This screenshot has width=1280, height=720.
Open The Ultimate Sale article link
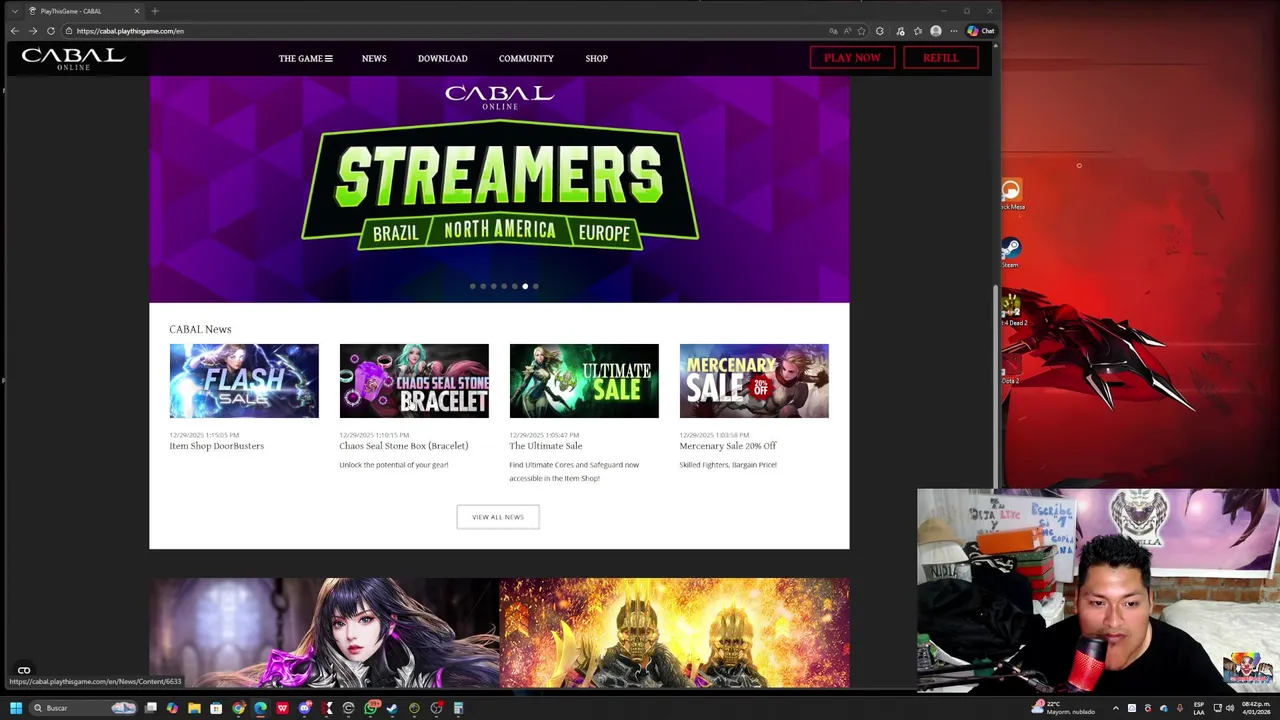click(545, 446)
